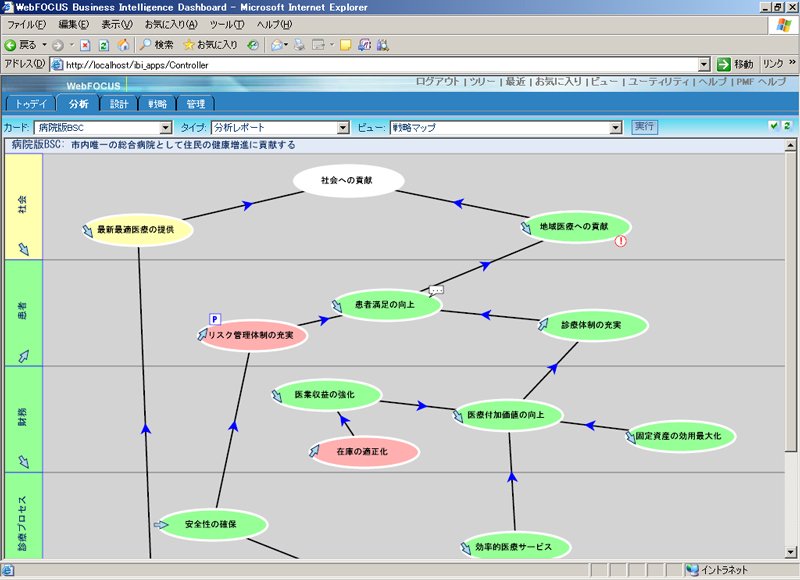Viewport: 800px width, 580px height.
Task: Click the 医療付加価値の向上 node
Action: click(508, 415)
